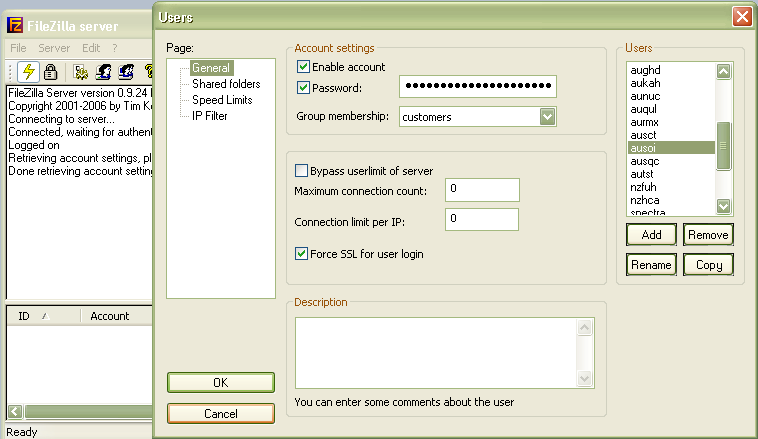Close the Users dialog with red X
This screenshot has width=758, height=439.
[742, 16]
